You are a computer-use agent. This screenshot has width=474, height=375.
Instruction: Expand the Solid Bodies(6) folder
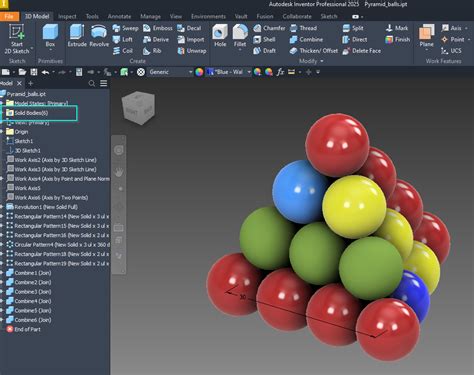pyautogui.click(x=2, y=113)
